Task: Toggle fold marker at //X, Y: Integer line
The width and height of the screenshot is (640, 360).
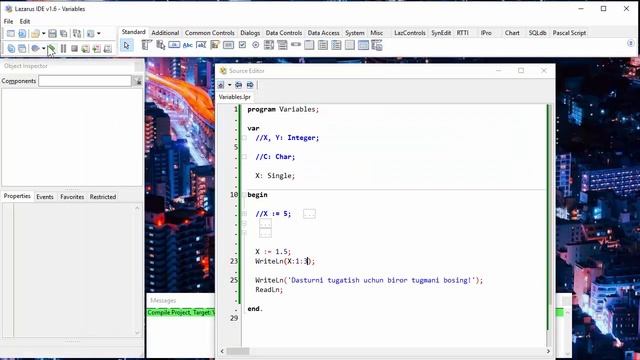Action: [x=244, y=138]
